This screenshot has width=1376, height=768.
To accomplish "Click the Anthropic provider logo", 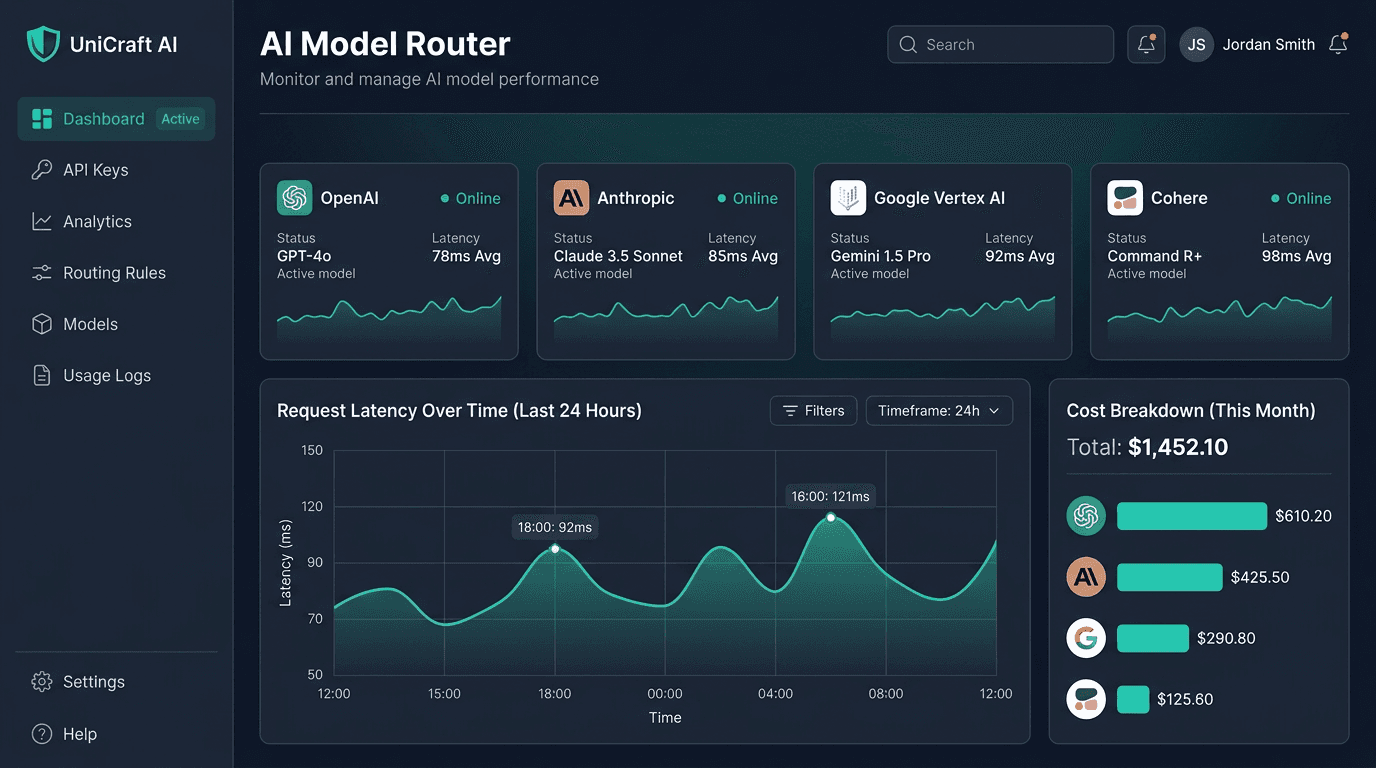I will coord(570,198).
